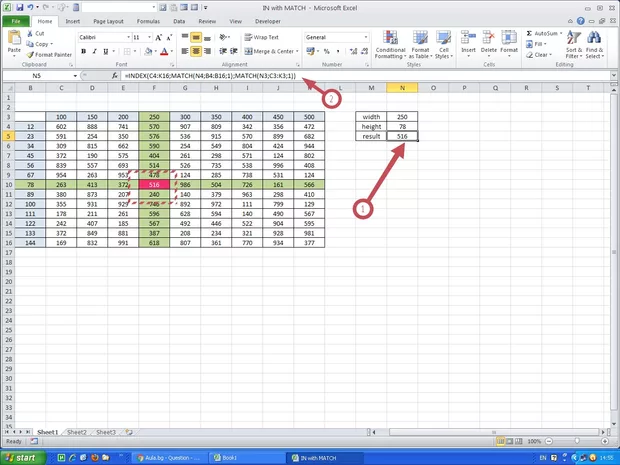
Task: Open the Merge & Center dropdown arrow
Action: pyautogui.click(x=297, y=51)
